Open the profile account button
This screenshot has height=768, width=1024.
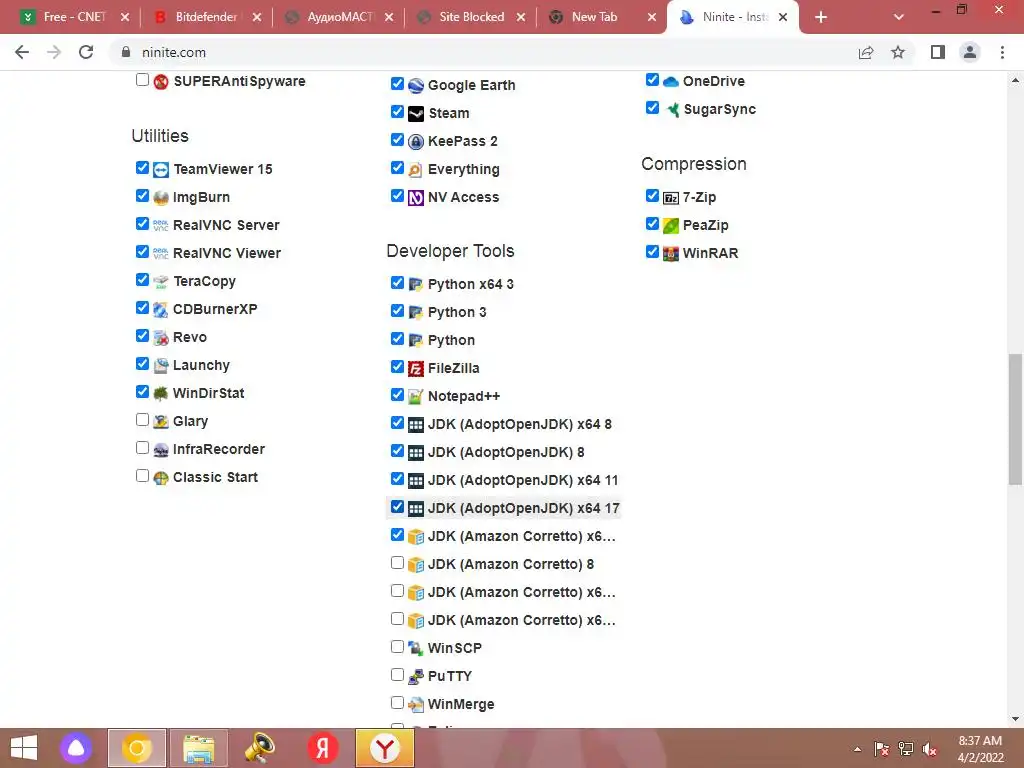point(970,52)
